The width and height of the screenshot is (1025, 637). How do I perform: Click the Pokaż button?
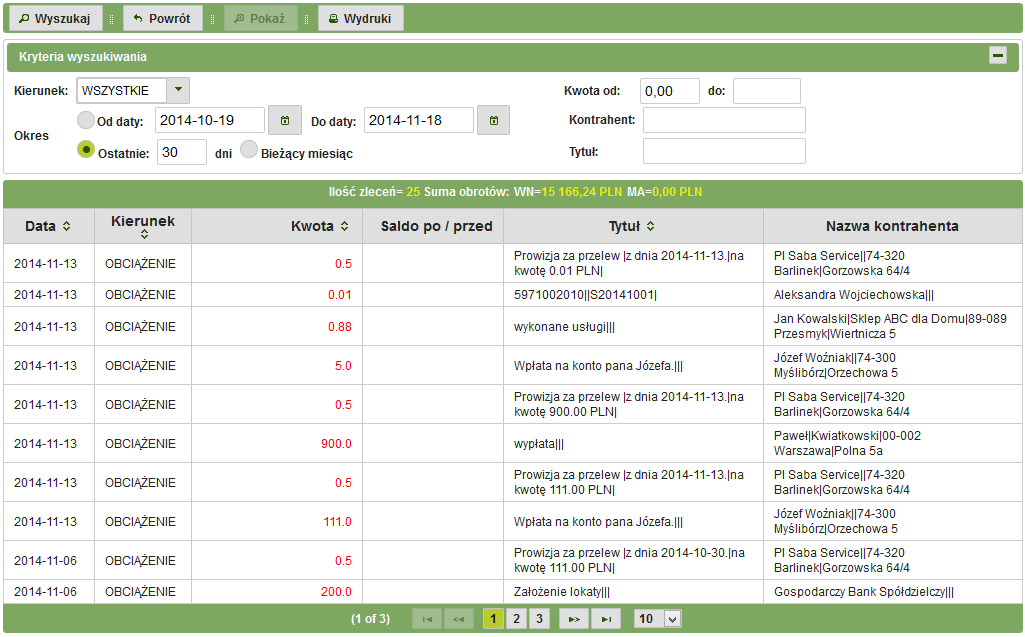click(260, 18)
